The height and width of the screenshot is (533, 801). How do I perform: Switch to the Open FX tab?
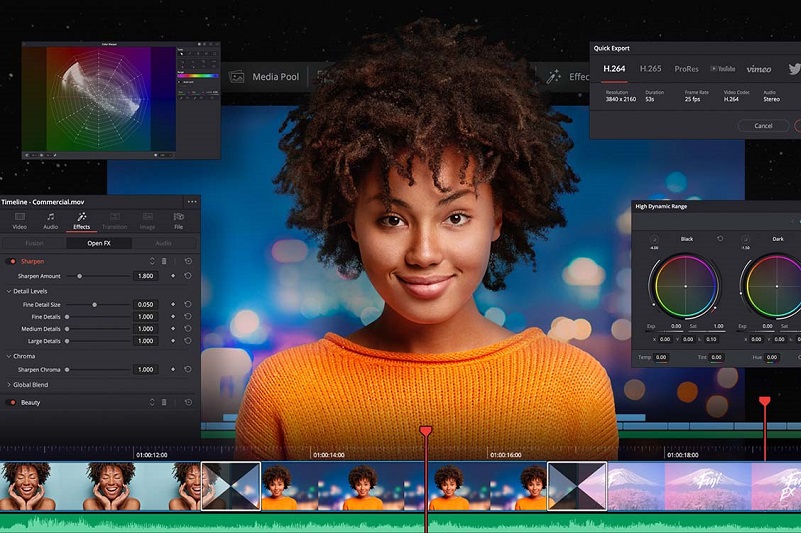tap(98, 243)
